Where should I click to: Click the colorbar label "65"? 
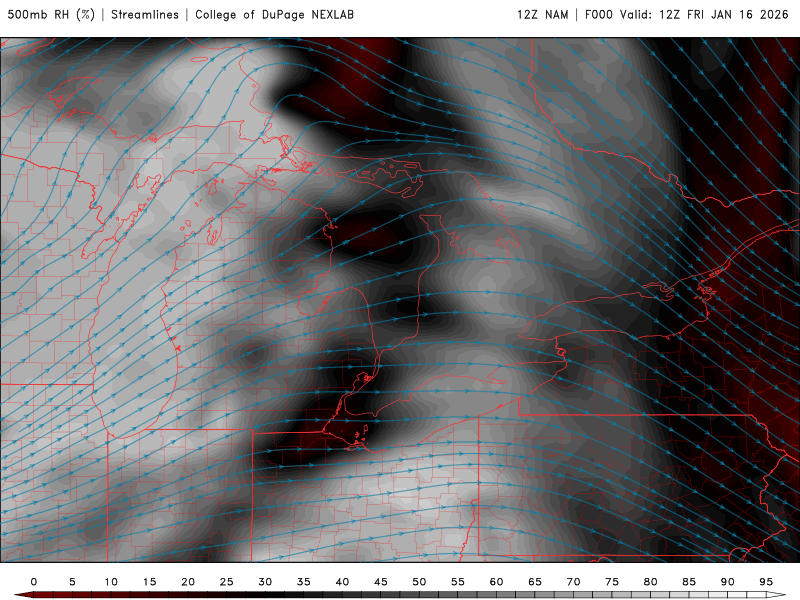(535, 582)
